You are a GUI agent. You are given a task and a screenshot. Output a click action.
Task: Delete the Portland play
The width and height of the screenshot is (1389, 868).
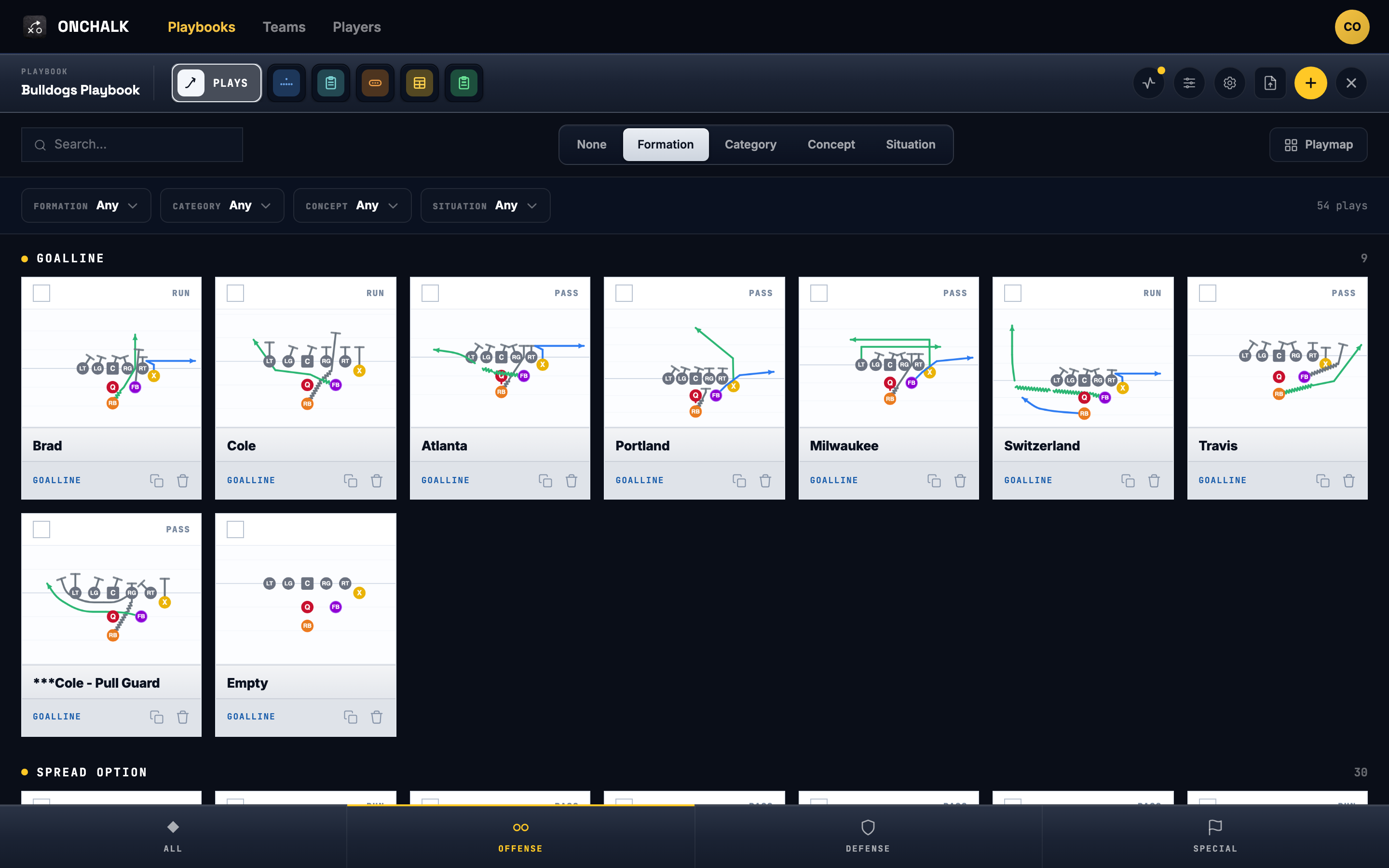[765, 480]
